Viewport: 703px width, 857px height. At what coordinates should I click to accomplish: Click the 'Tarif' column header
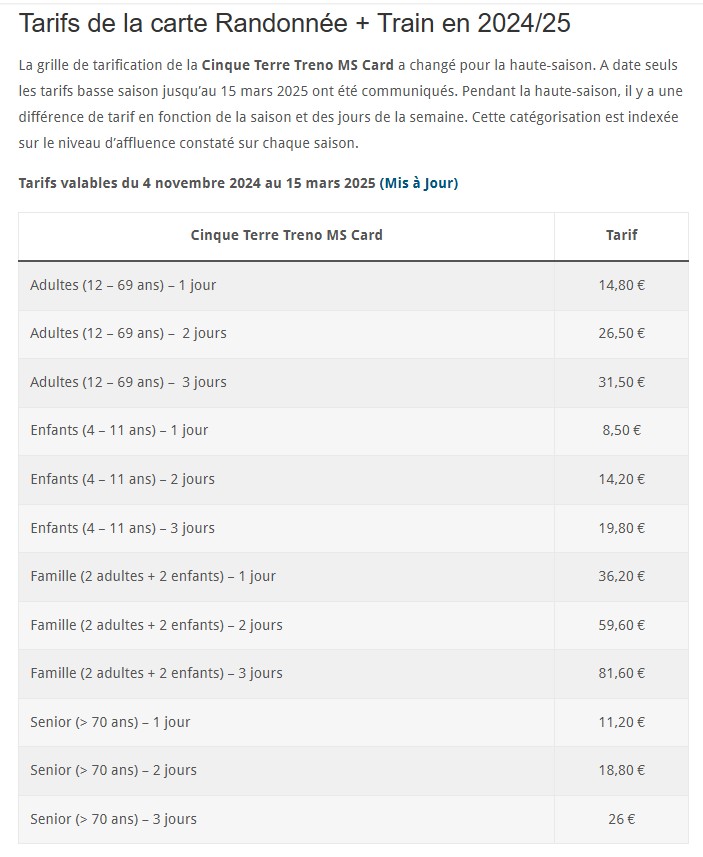point(622,236)
